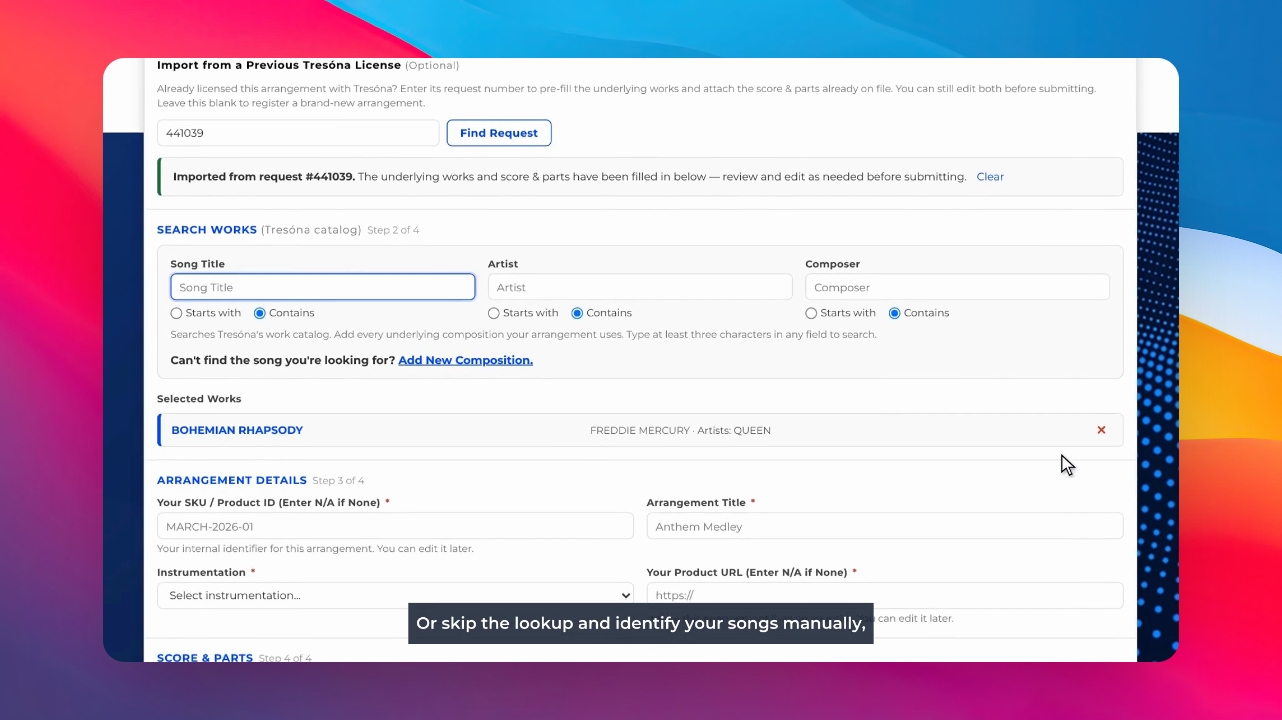1282x720 pixels.
Task: Click the request number field containing 441039
Action: (298, 133)
